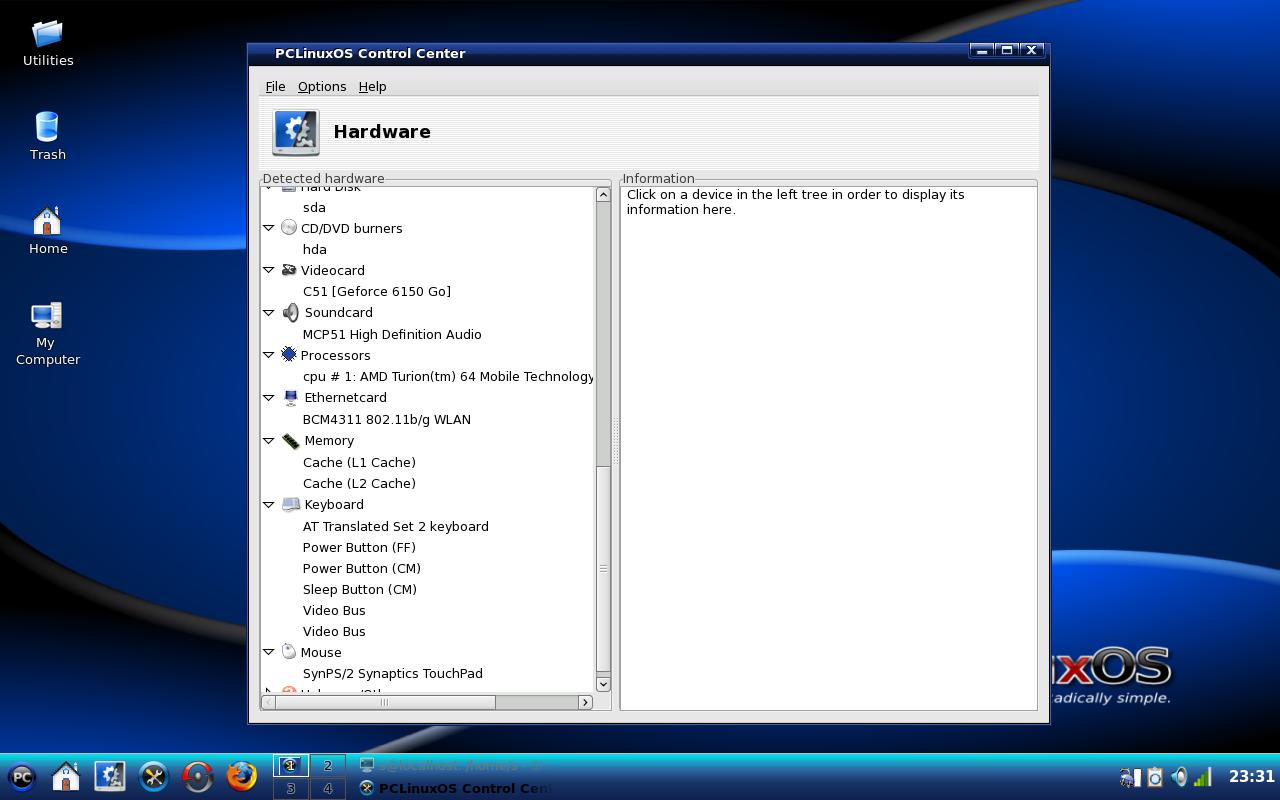Click the Processors chip icon
1280x800 pixels.
point(289,355)
